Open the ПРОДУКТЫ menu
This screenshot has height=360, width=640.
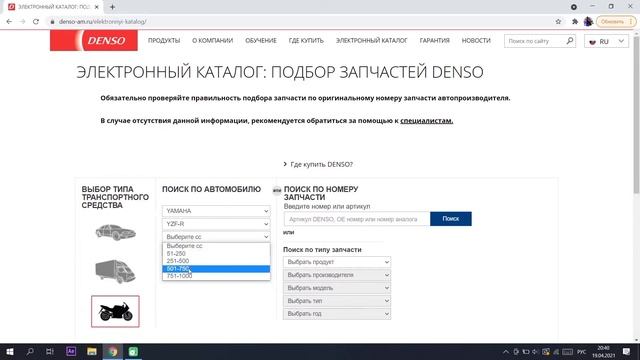(164, 40)
